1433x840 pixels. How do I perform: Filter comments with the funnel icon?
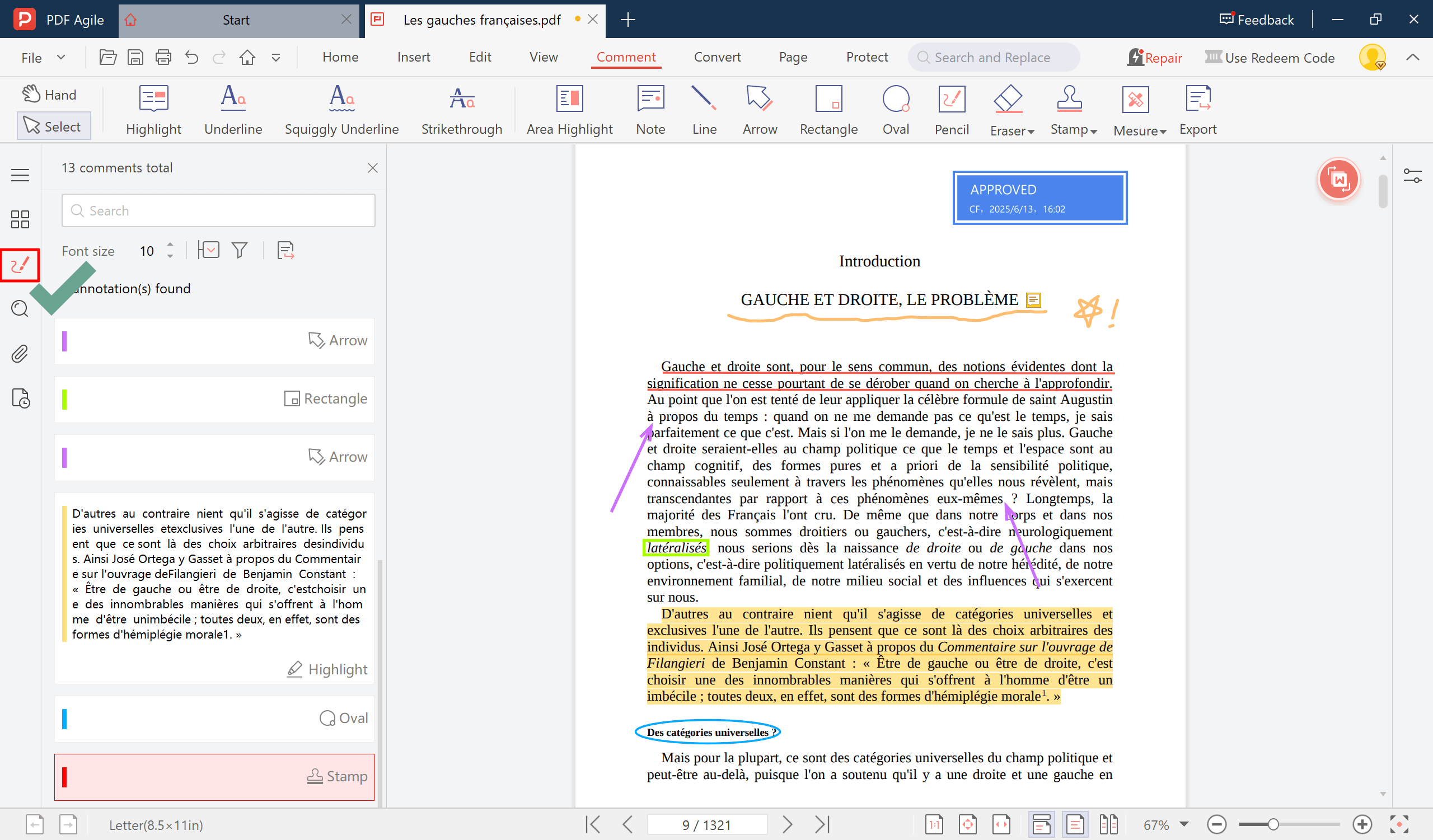click(240, 250)
